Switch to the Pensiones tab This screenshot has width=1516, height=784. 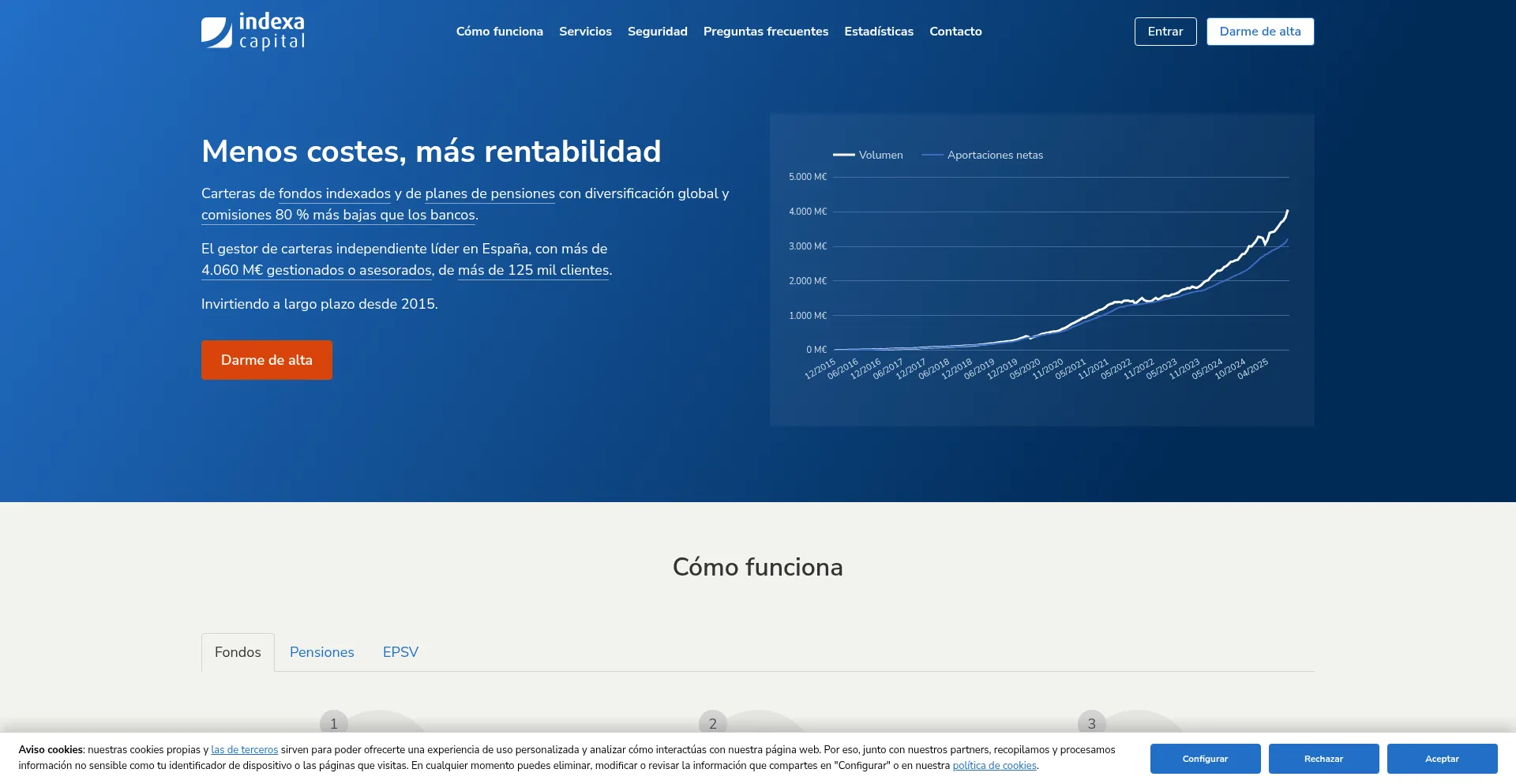coord(321,652)
